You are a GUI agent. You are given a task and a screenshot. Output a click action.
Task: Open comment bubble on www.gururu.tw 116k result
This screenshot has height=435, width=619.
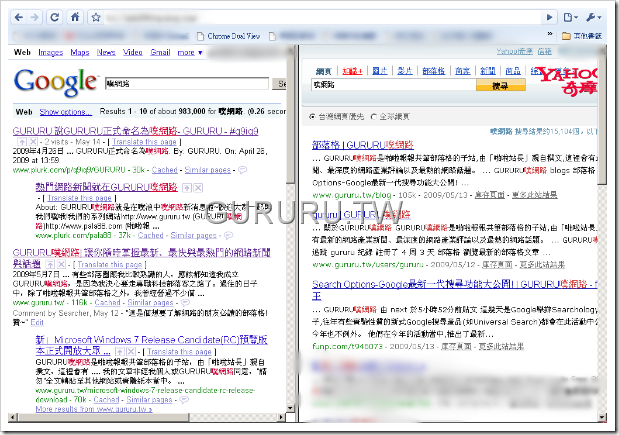coord(185,302)
